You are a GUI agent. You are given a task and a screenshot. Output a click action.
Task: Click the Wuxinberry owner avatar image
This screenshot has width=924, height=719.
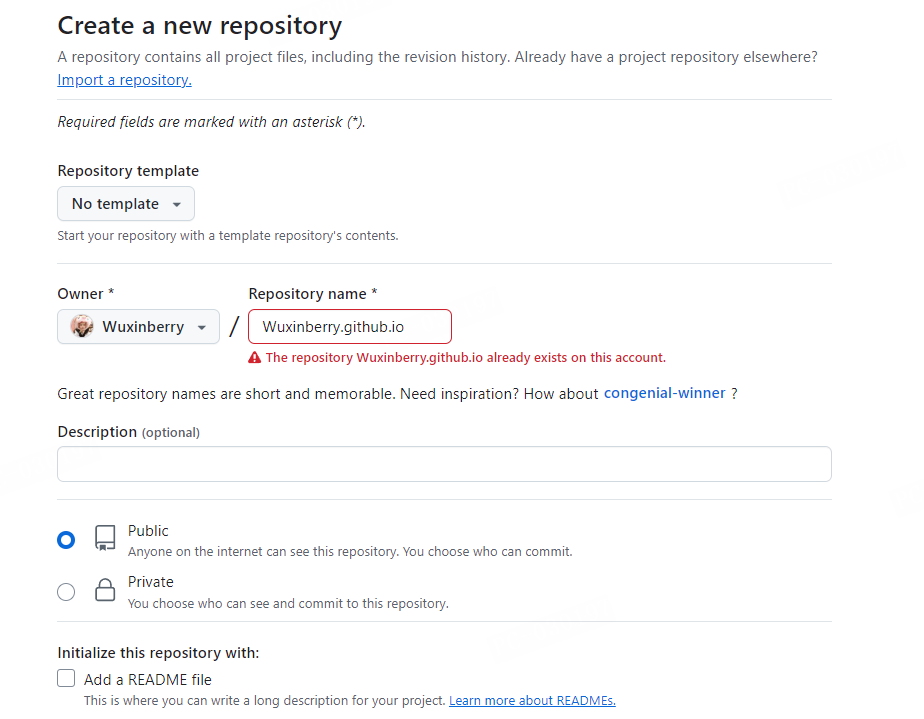[x=82, y=327]
